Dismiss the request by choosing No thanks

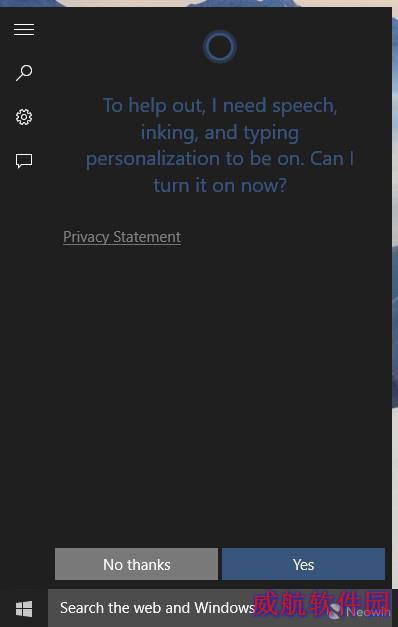tap(136, 564)
